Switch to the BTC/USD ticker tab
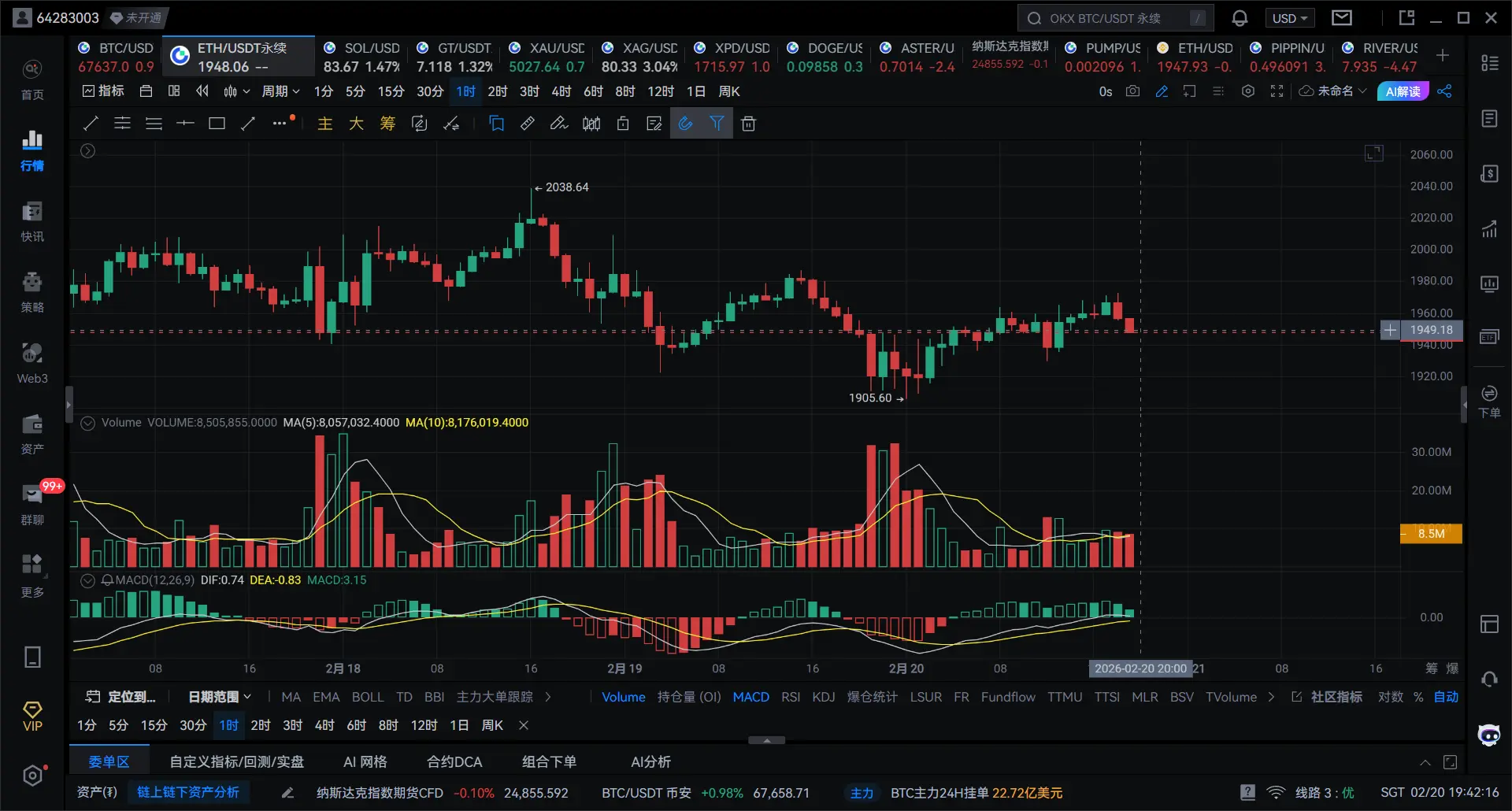The height and width of the screenshot is (811, 1512). [116, 57]
